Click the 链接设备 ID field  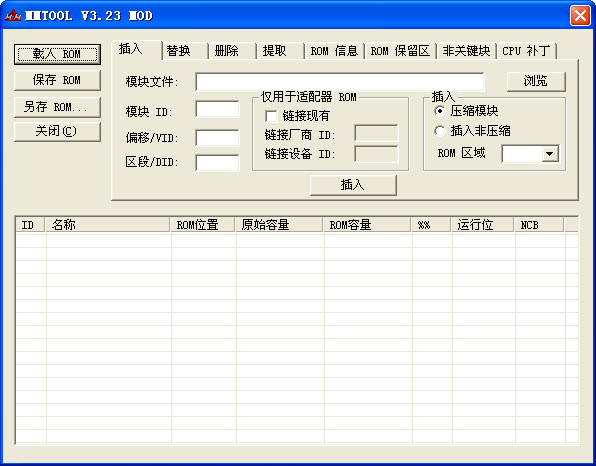click(376, 154)
